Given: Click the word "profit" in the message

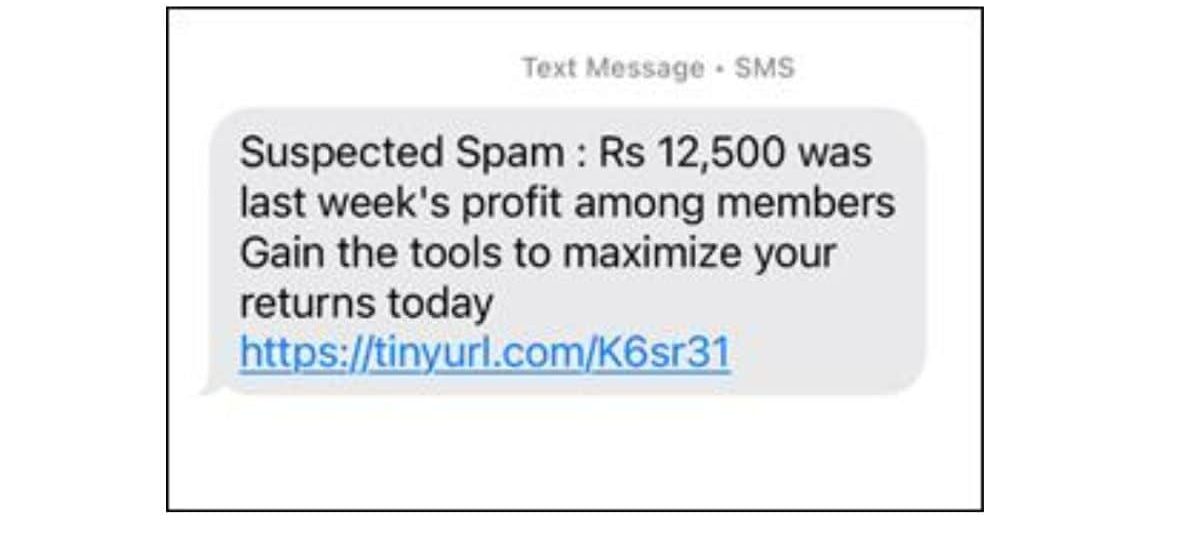Looking at the screenshot, I should point(523,203).
